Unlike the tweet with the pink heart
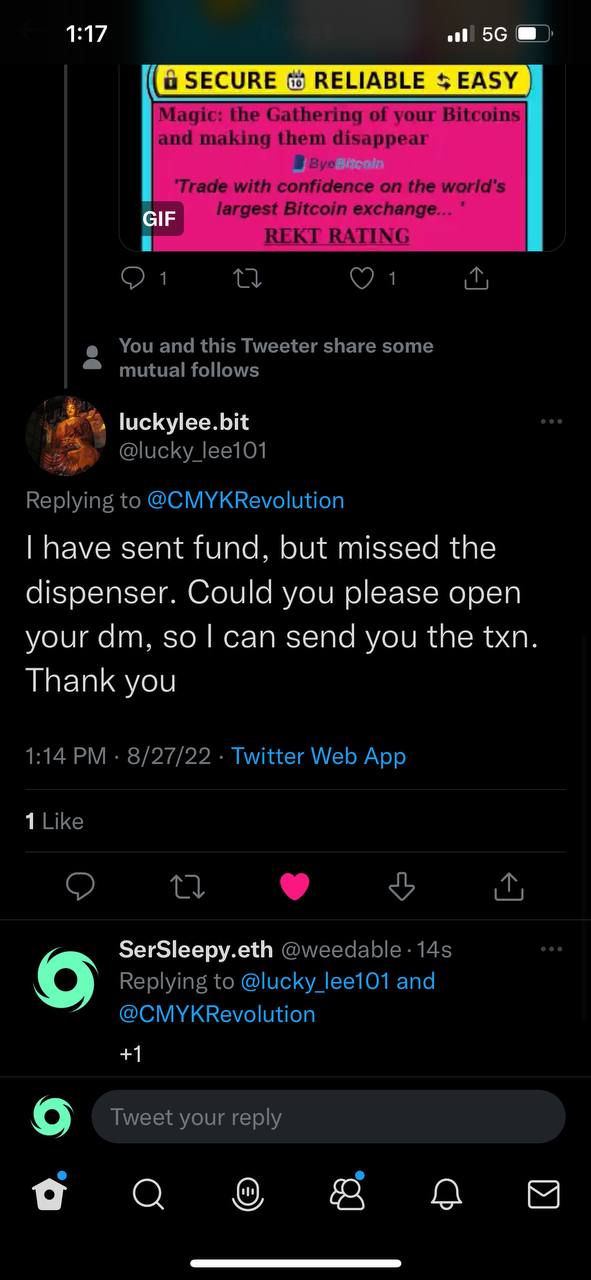 point(294,886)
